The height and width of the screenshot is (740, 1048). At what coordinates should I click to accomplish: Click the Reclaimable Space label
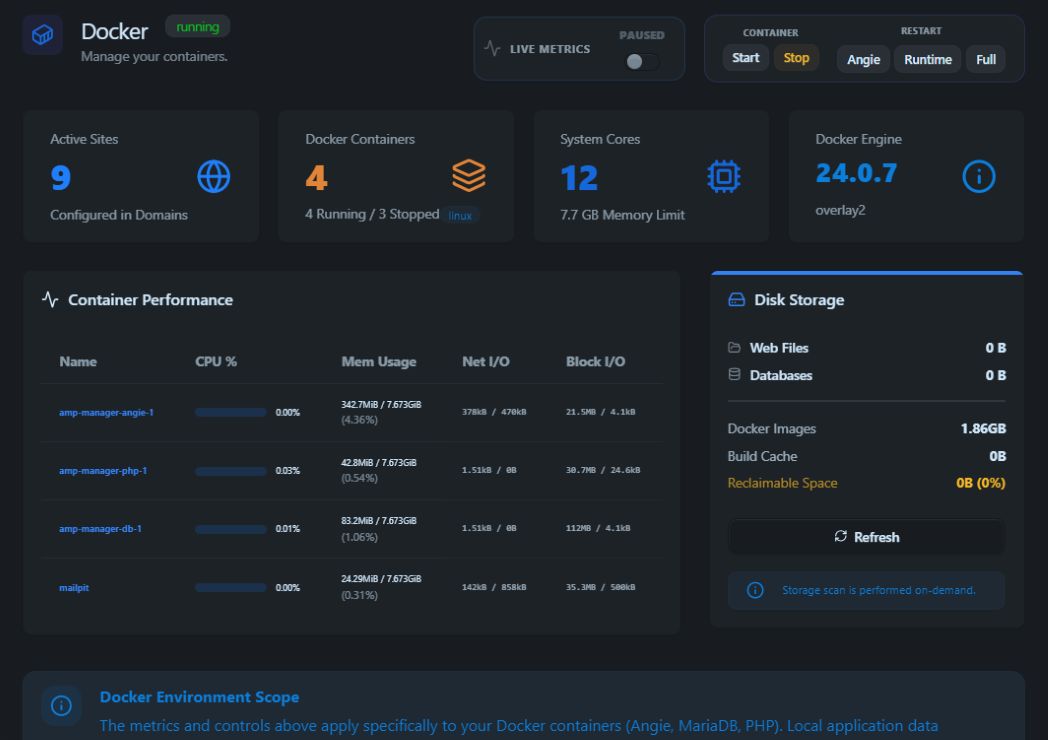click(x=782, y=483)
